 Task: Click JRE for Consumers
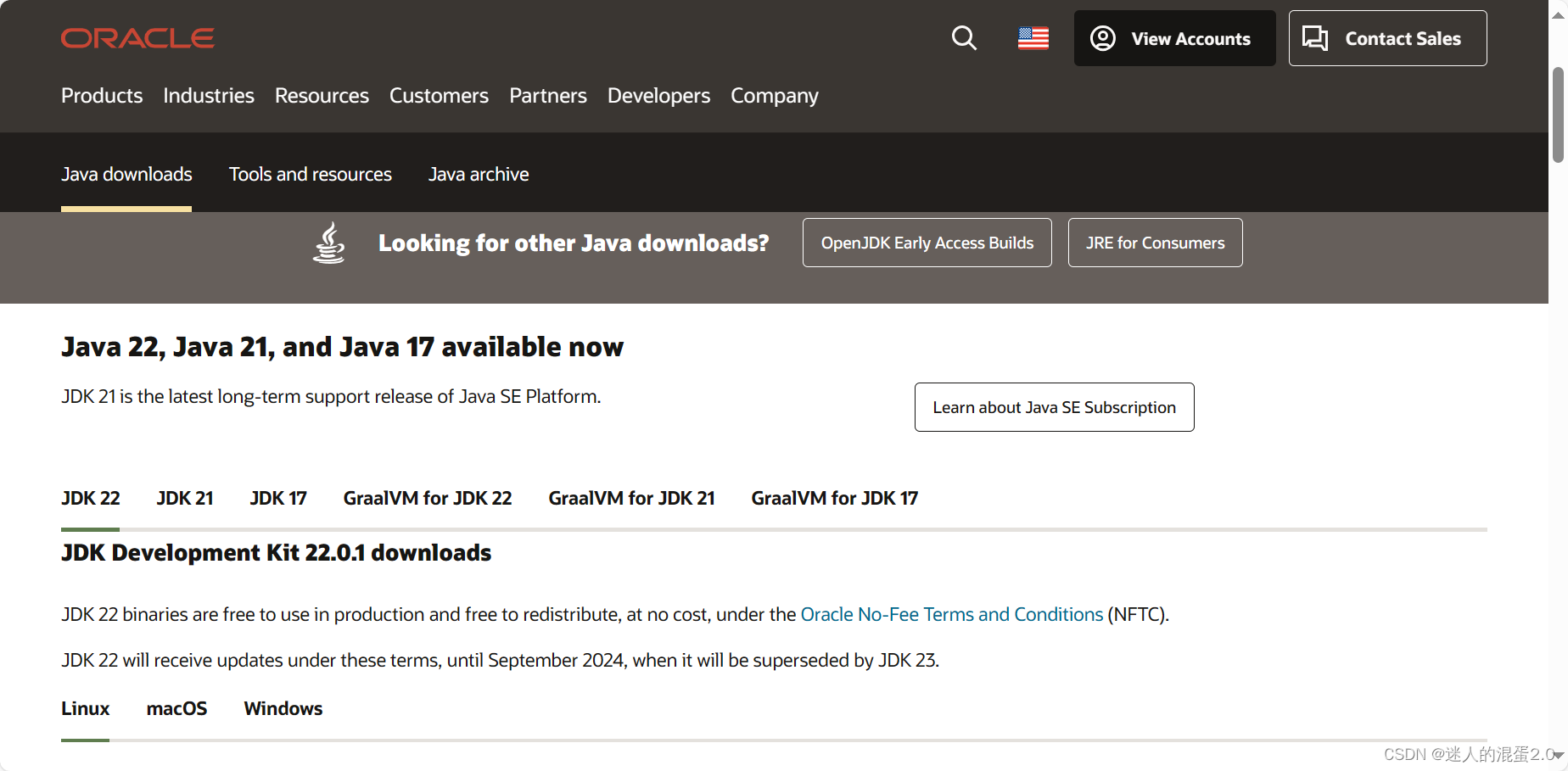click(1155, 243)
